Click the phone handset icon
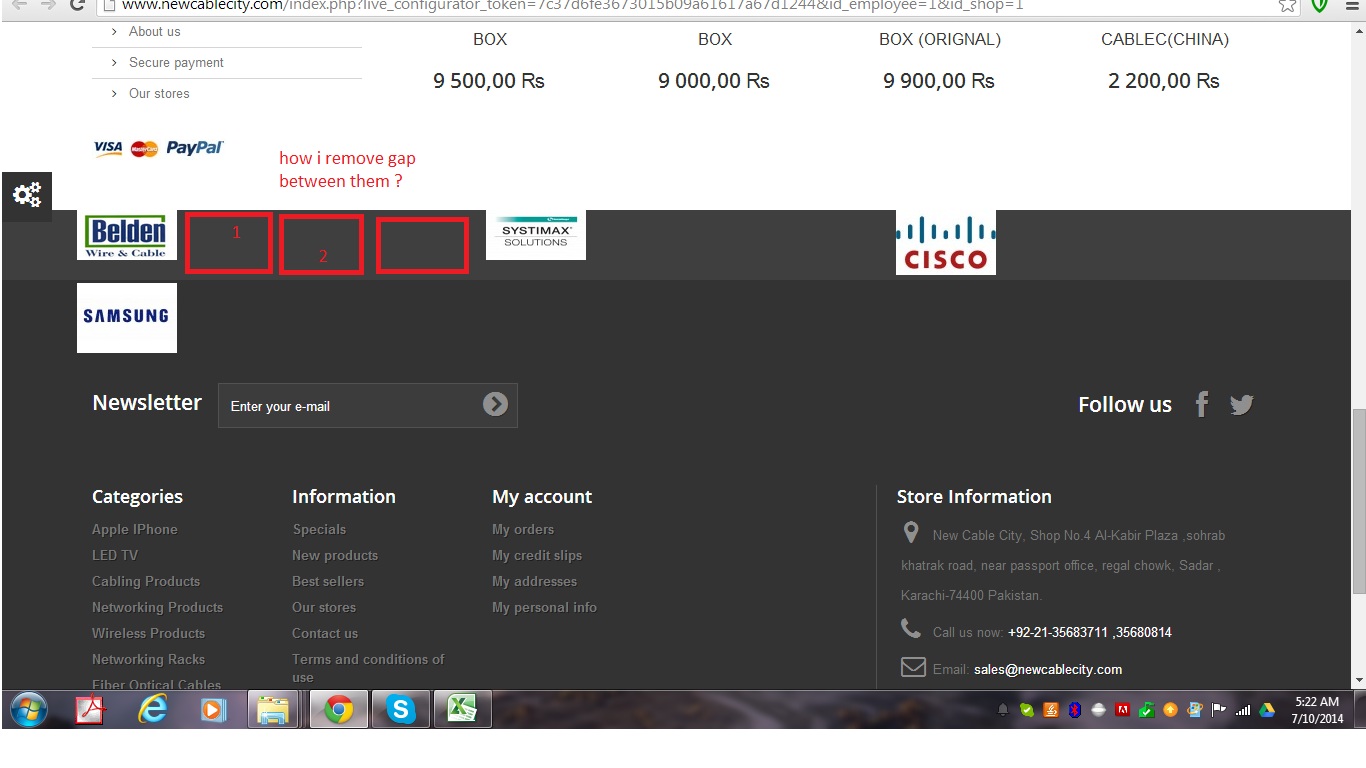 tap(911, 628)
